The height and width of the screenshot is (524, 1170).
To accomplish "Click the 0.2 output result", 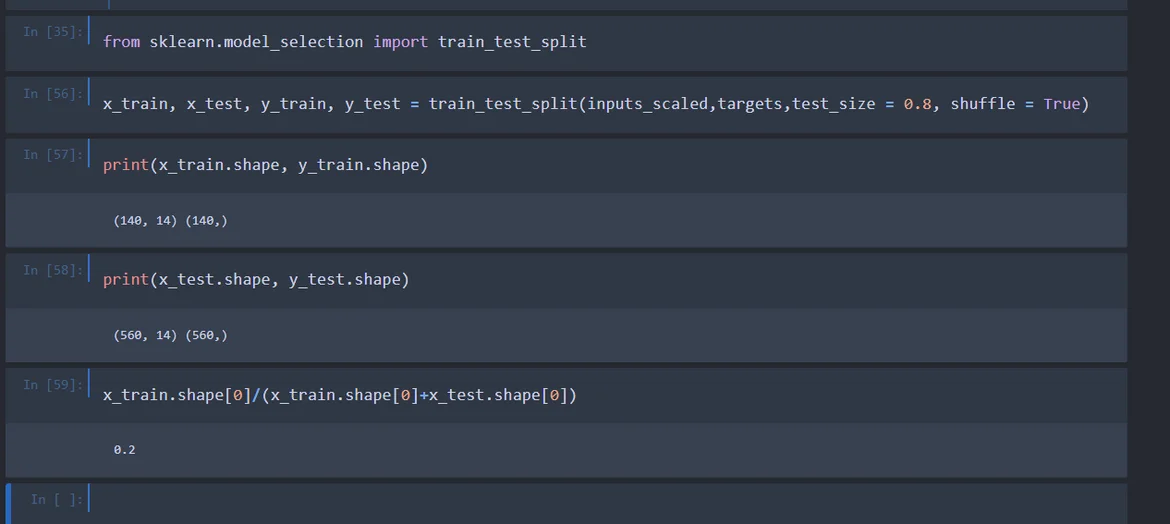I will click(x=124, y=450).
